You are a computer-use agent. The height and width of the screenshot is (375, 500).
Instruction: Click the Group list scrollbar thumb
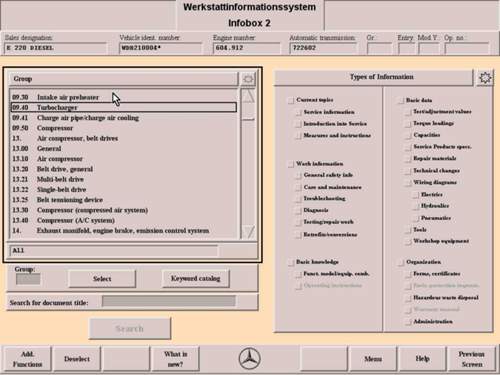(248, 112)
